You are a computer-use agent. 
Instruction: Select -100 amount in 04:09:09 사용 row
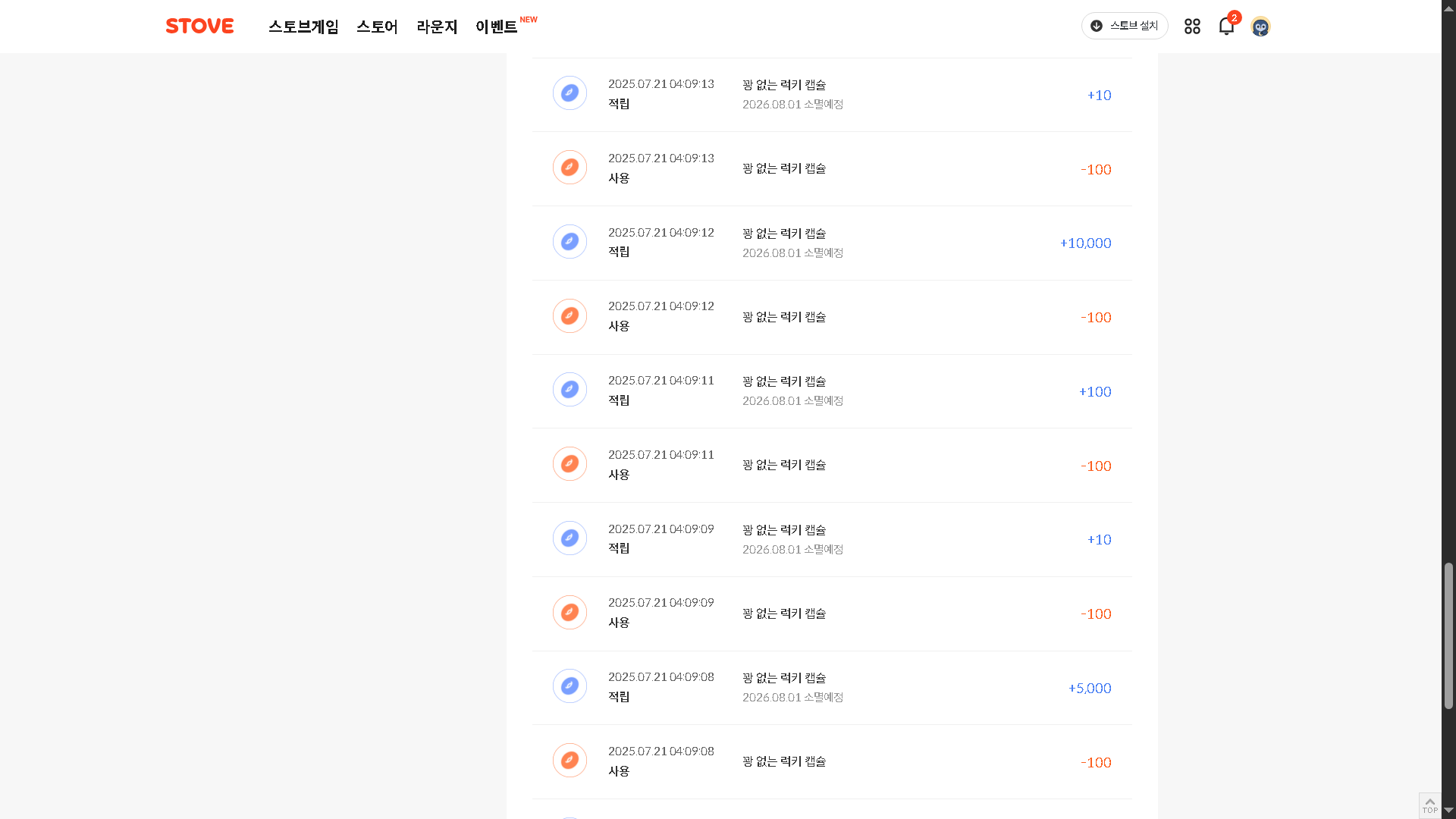click(1096, 614)
